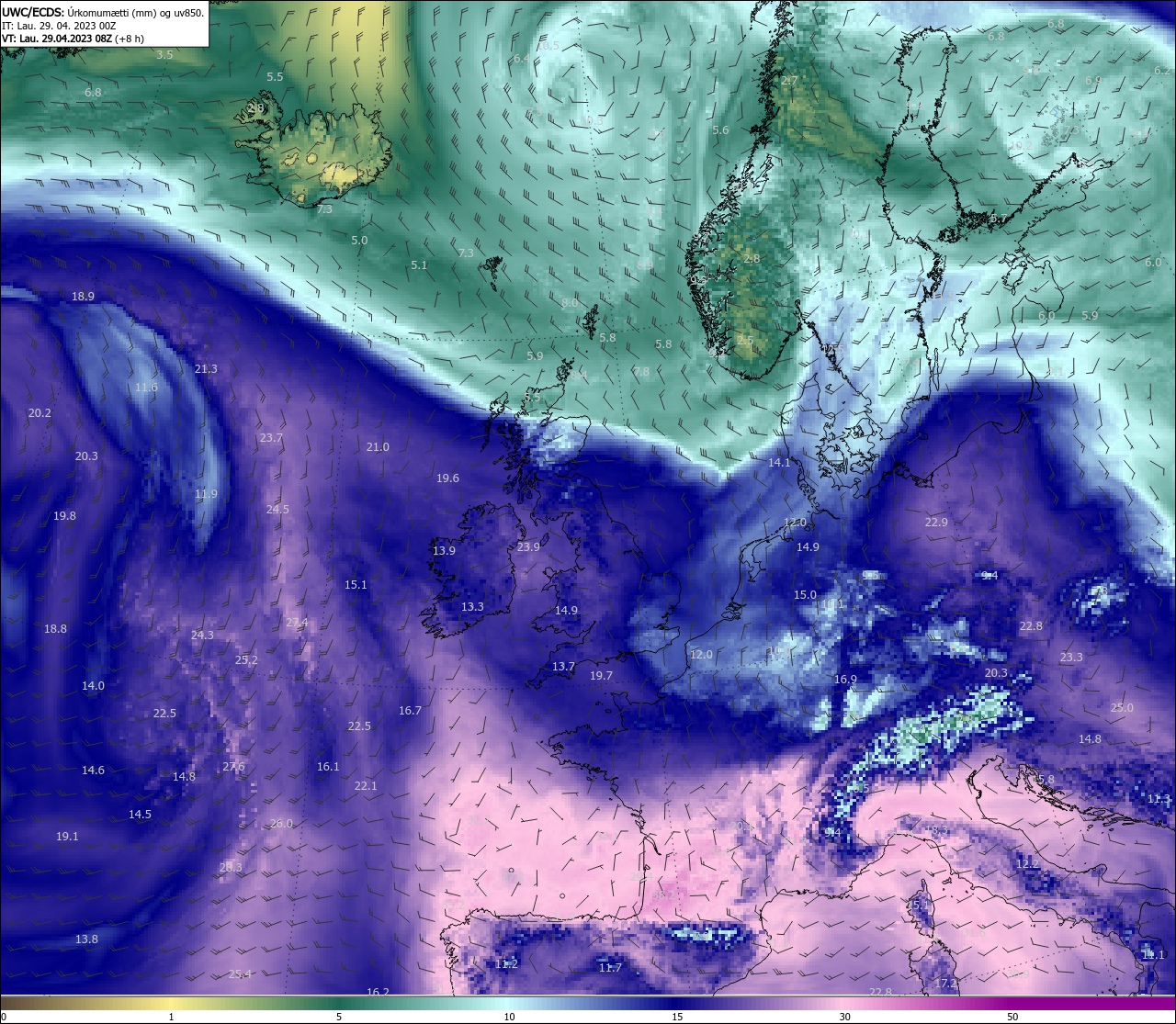Click the map value 25.2
The image size is (1176, 1024).
(x=246, y=660)
